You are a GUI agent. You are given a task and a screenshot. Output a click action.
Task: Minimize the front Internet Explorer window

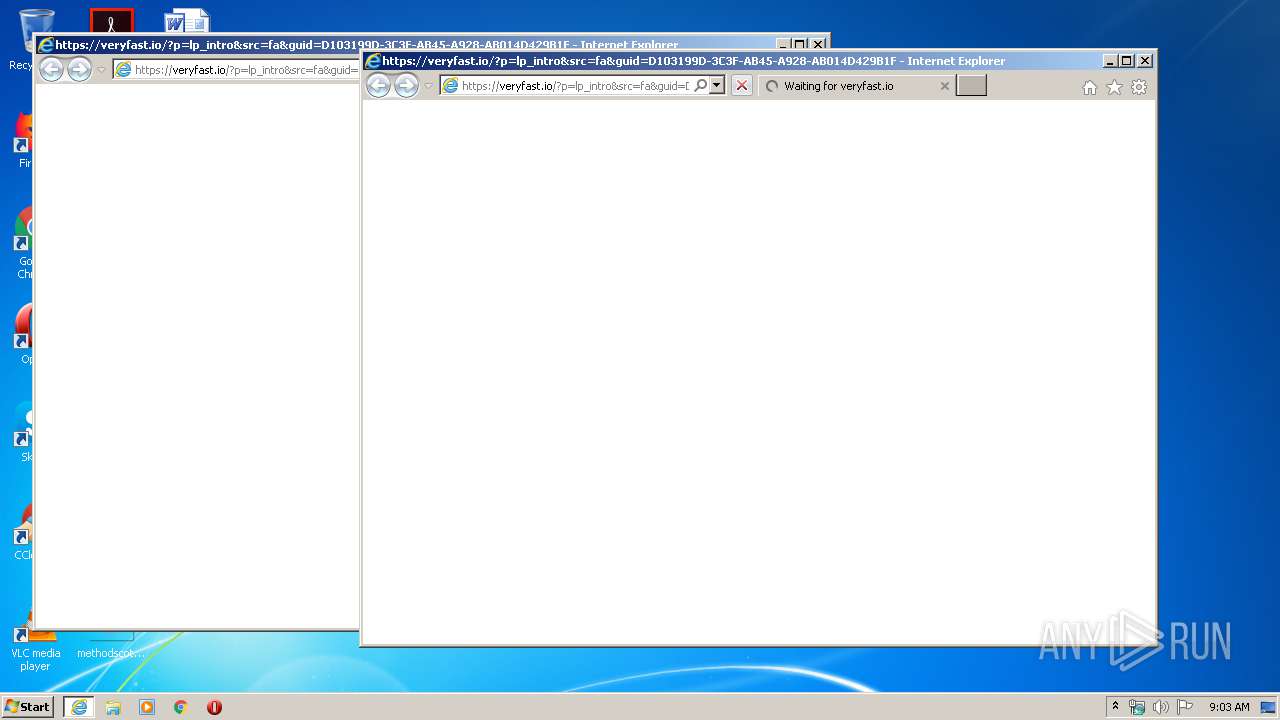(x=1110, y=61)
